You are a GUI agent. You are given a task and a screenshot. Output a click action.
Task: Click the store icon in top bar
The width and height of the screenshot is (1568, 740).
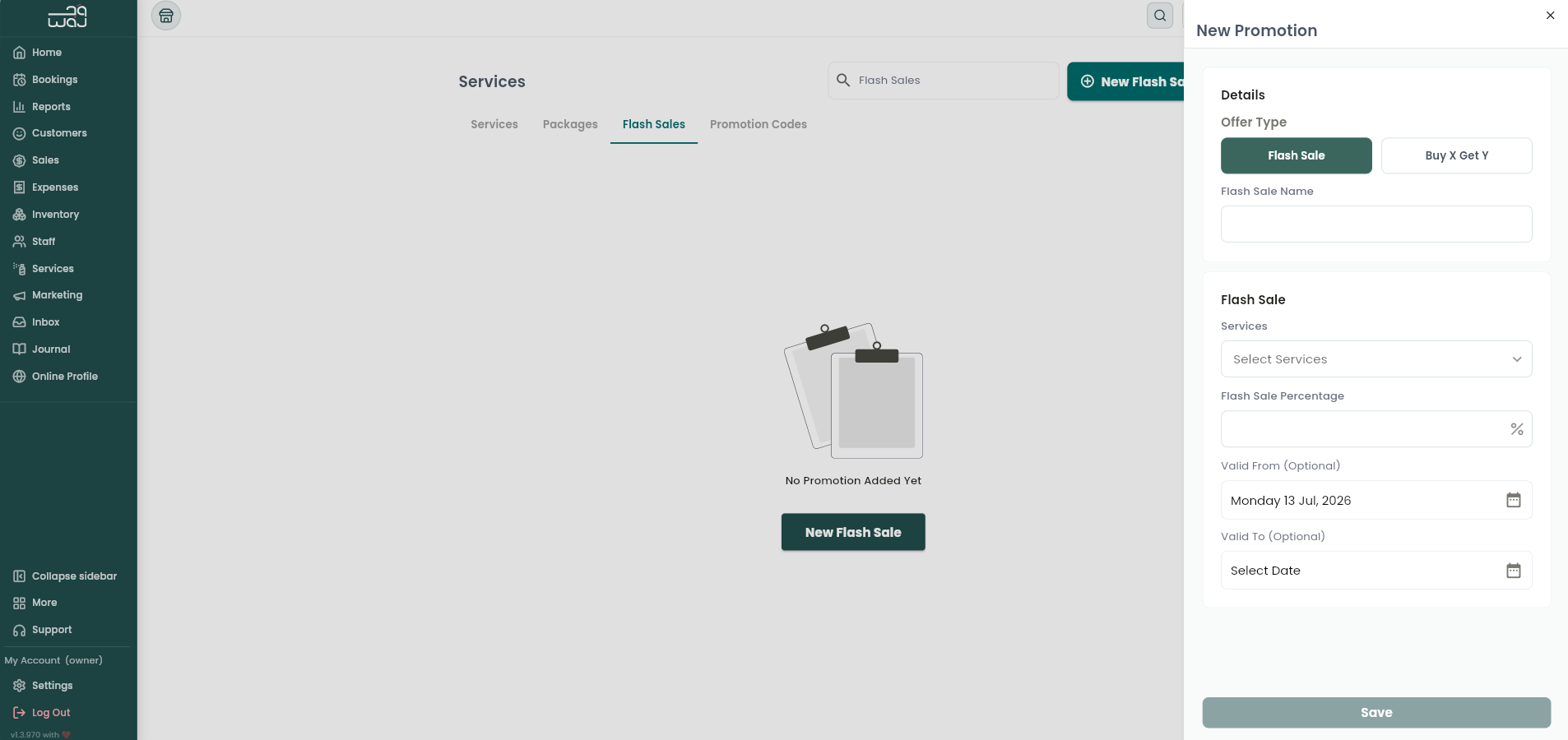point(166,16)
